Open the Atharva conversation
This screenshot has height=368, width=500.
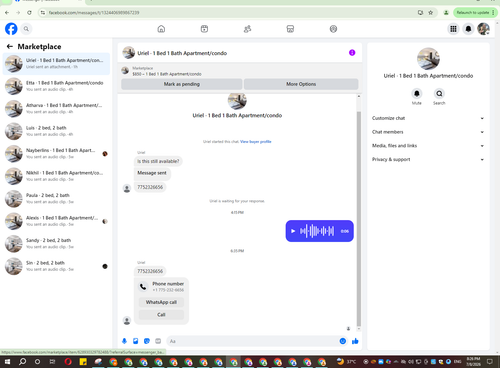tap(56, 109)
